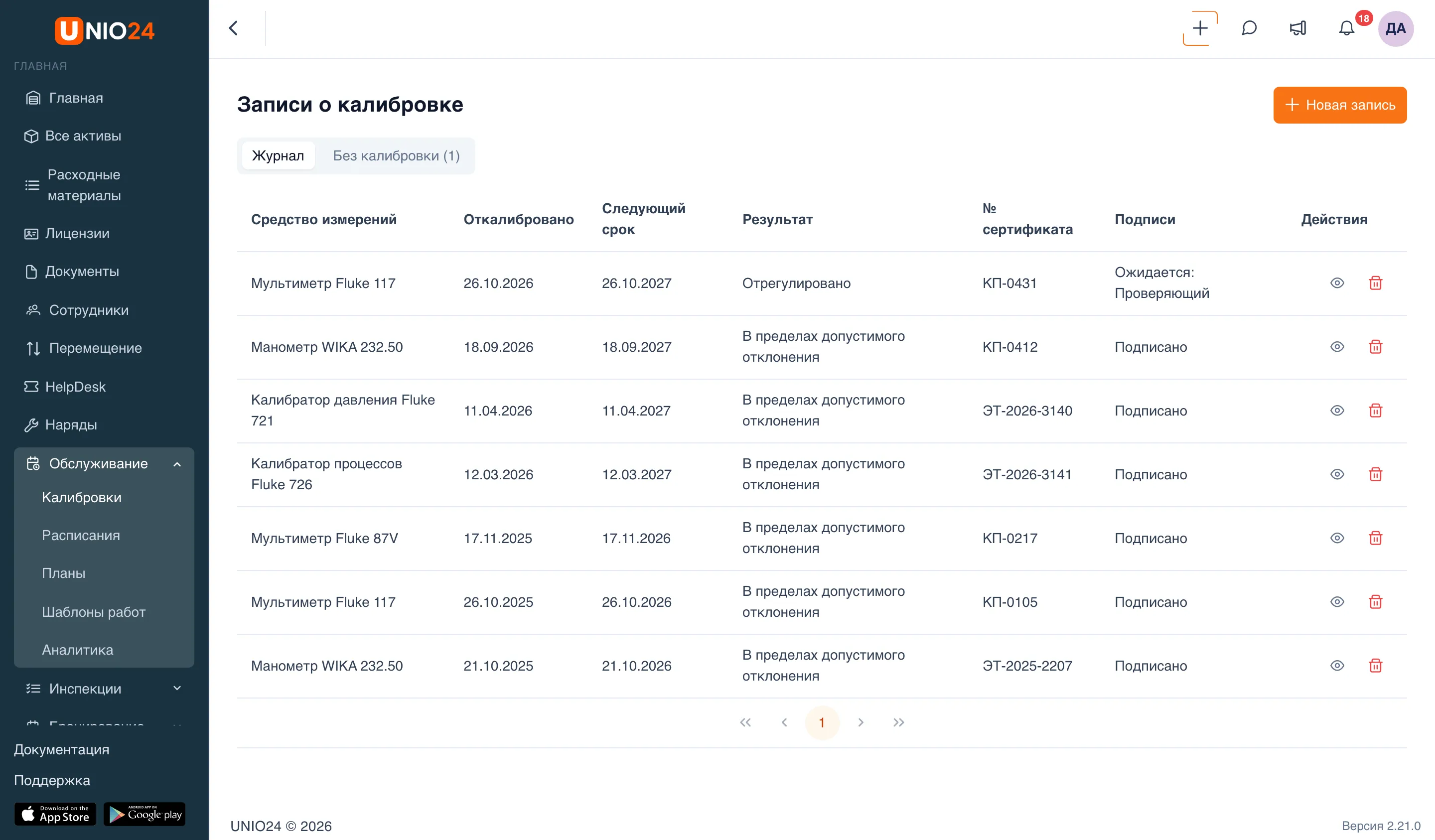Switch to the Журнал tab
This screenshot has width=1435, height=840.
(x=278, y=155)
